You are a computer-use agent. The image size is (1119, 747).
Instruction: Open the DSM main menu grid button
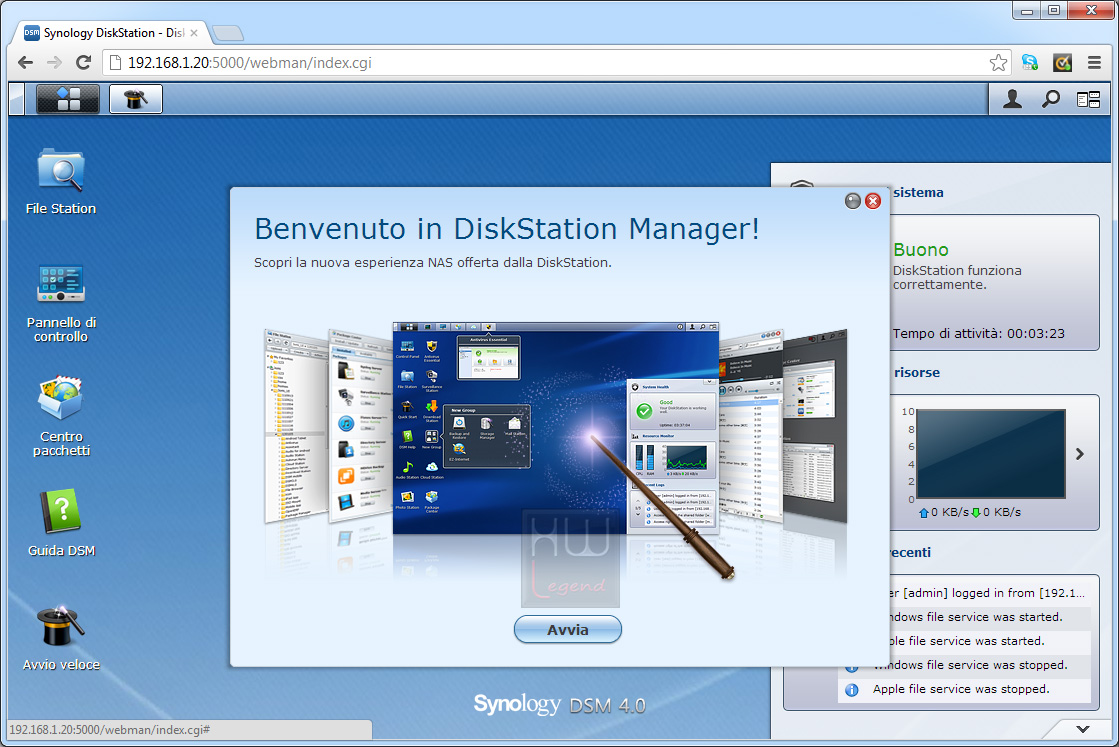point(68,98)
